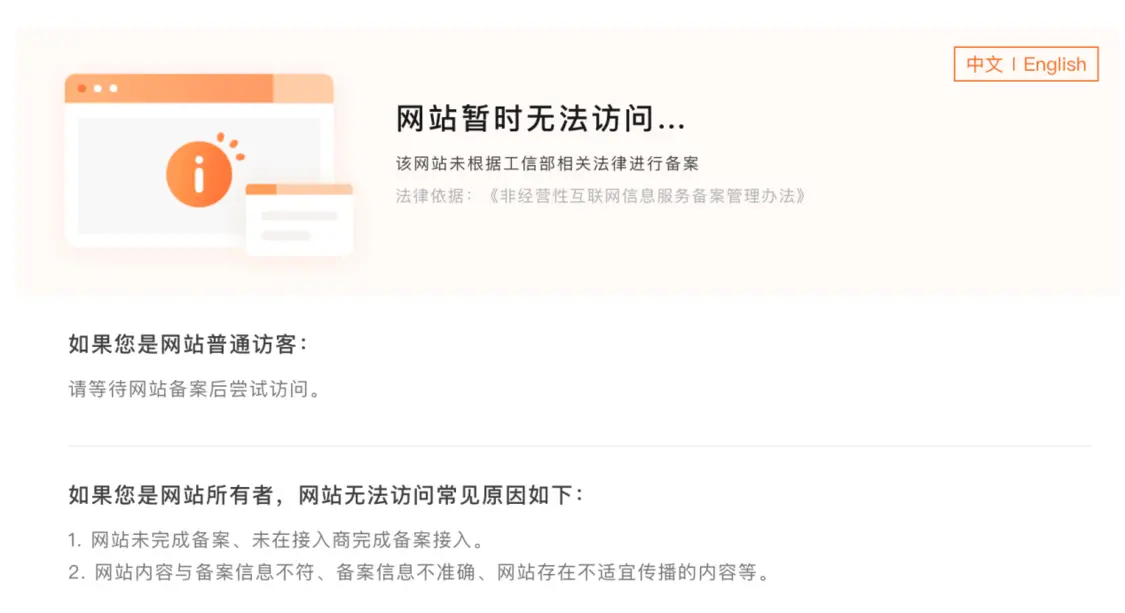Click the heading 网站暂时无法访问...
This screenshot has width=1125, height=613.
(x=540, y=120)
